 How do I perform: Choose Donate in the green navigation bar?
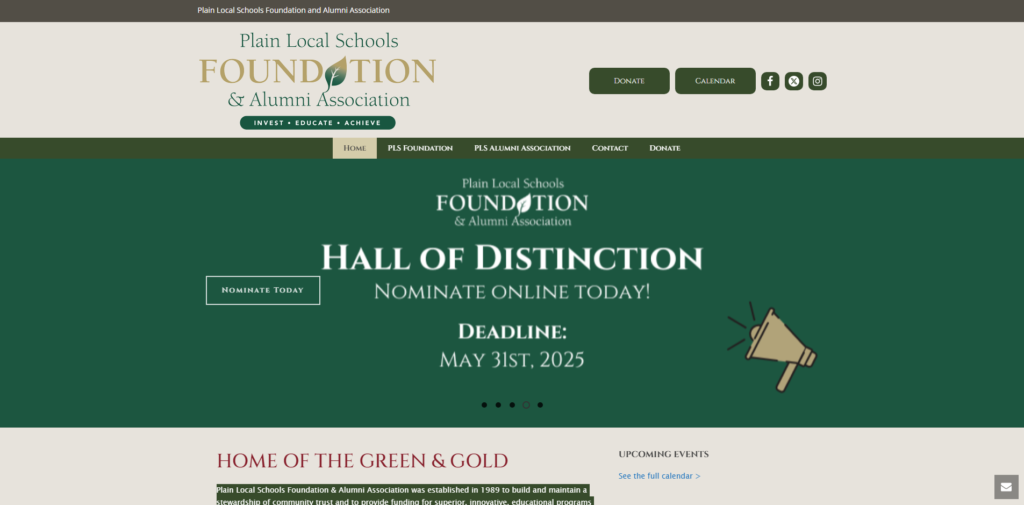(x=665, y=148)
